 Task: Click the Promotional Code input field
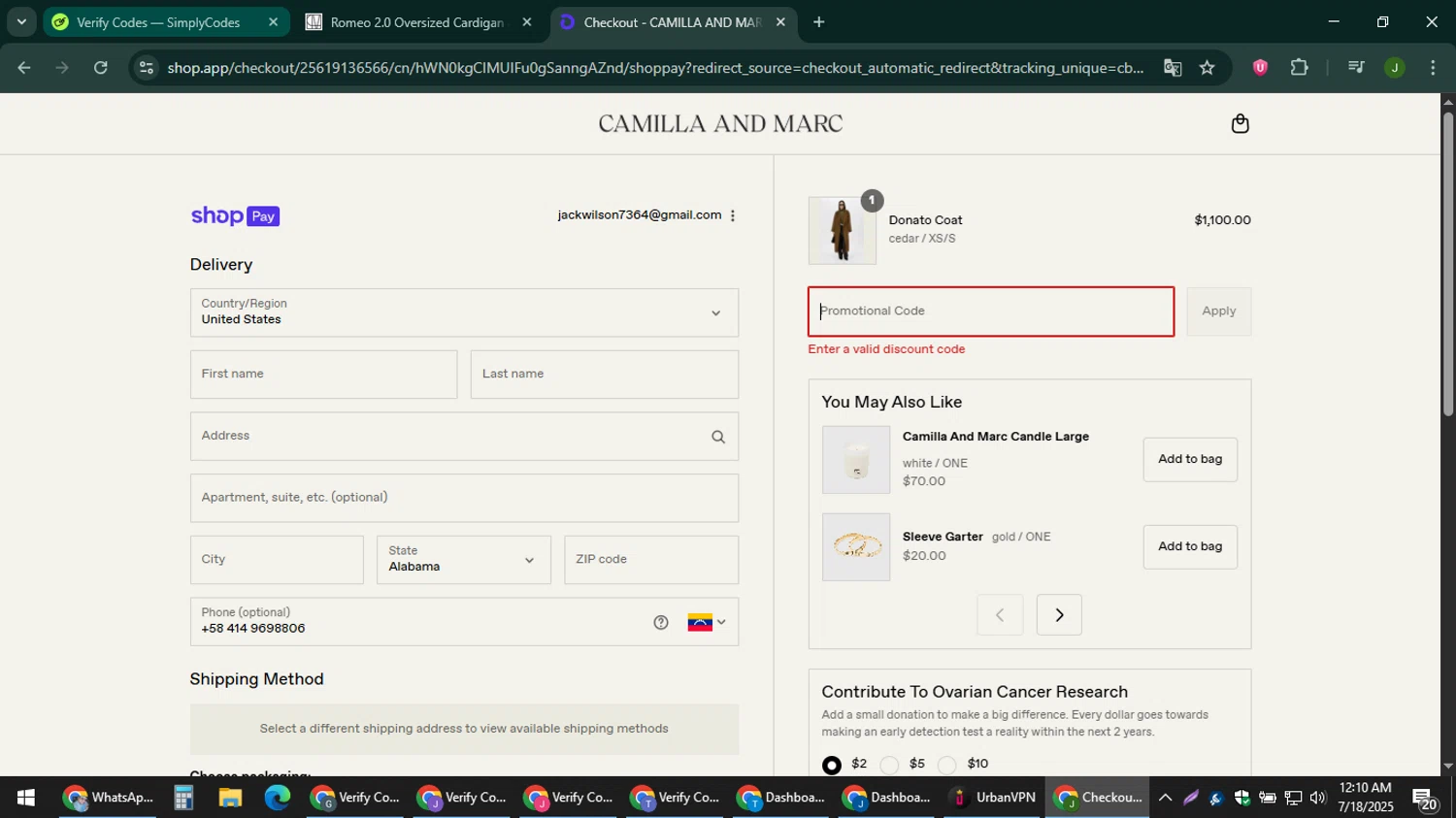tap(991, 311)
